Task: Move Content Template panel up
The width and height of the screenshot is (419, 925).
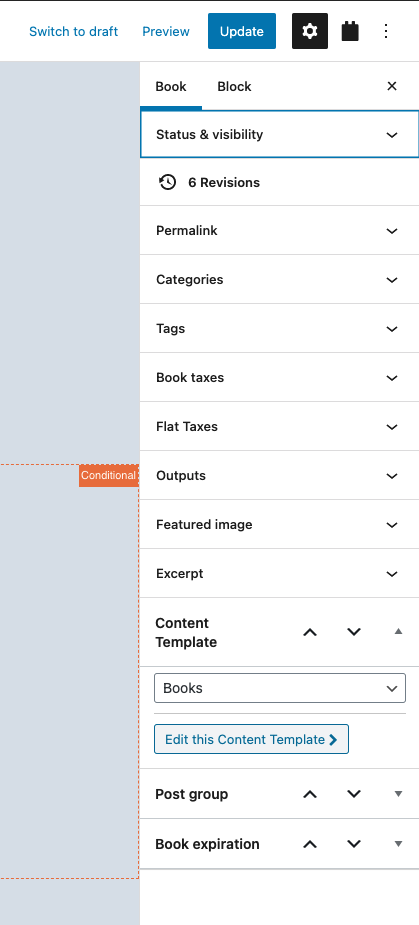Action: (x=310, y=632)
